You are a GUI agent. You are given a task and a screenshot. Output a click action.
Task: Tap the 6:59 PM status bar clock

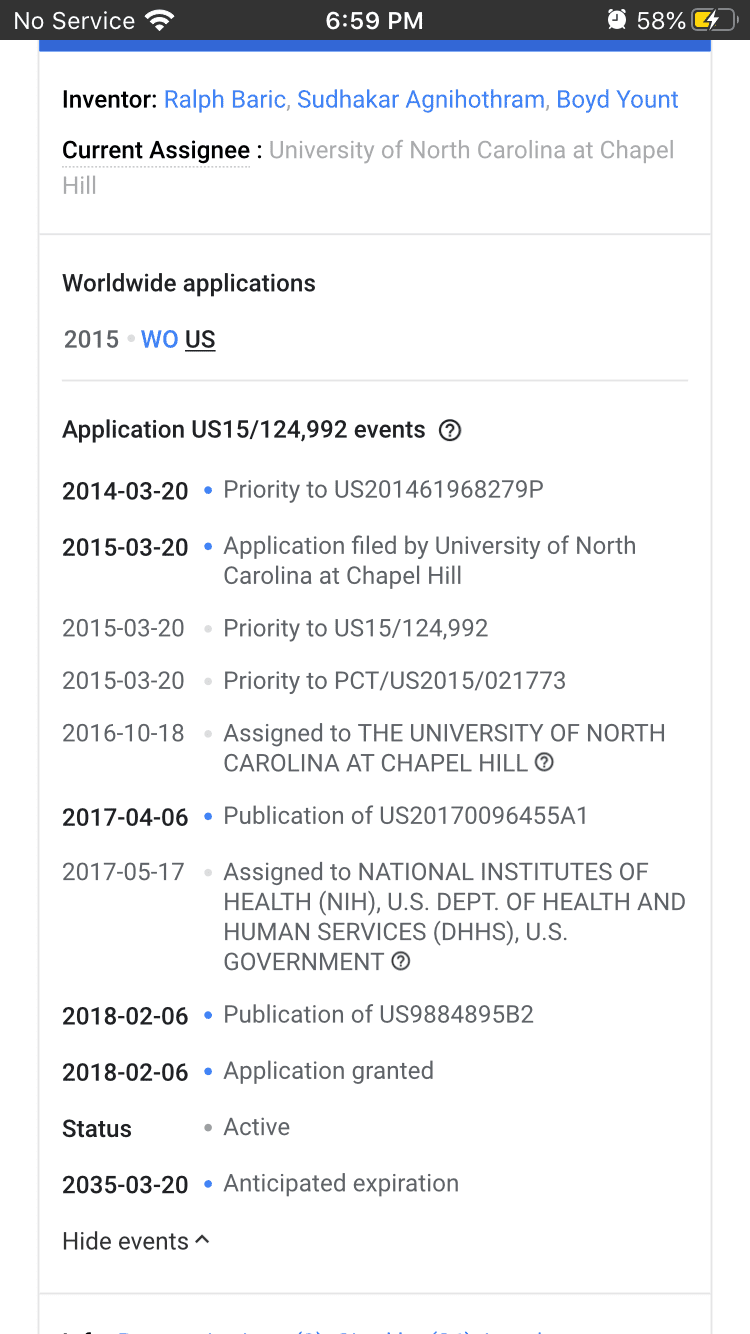pos(374,20)
